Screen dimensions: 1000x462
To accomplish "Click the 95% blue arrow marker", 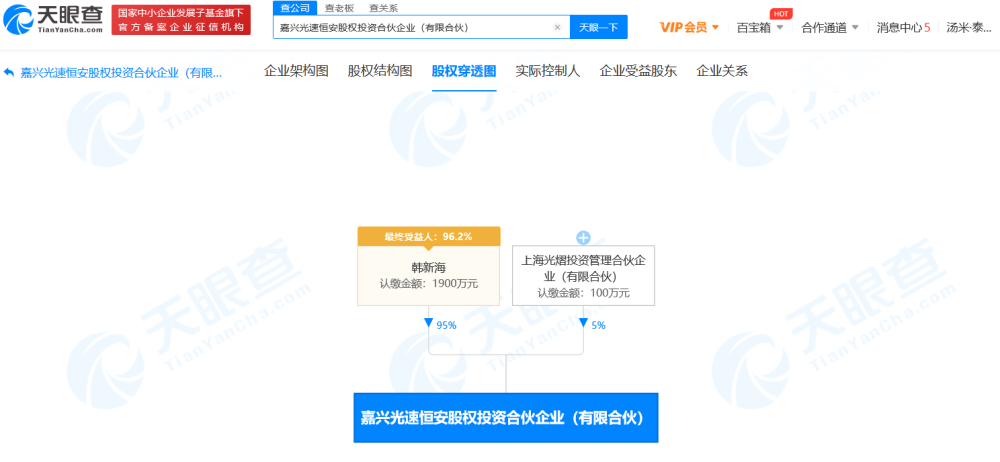I will (x=429, y=323).
